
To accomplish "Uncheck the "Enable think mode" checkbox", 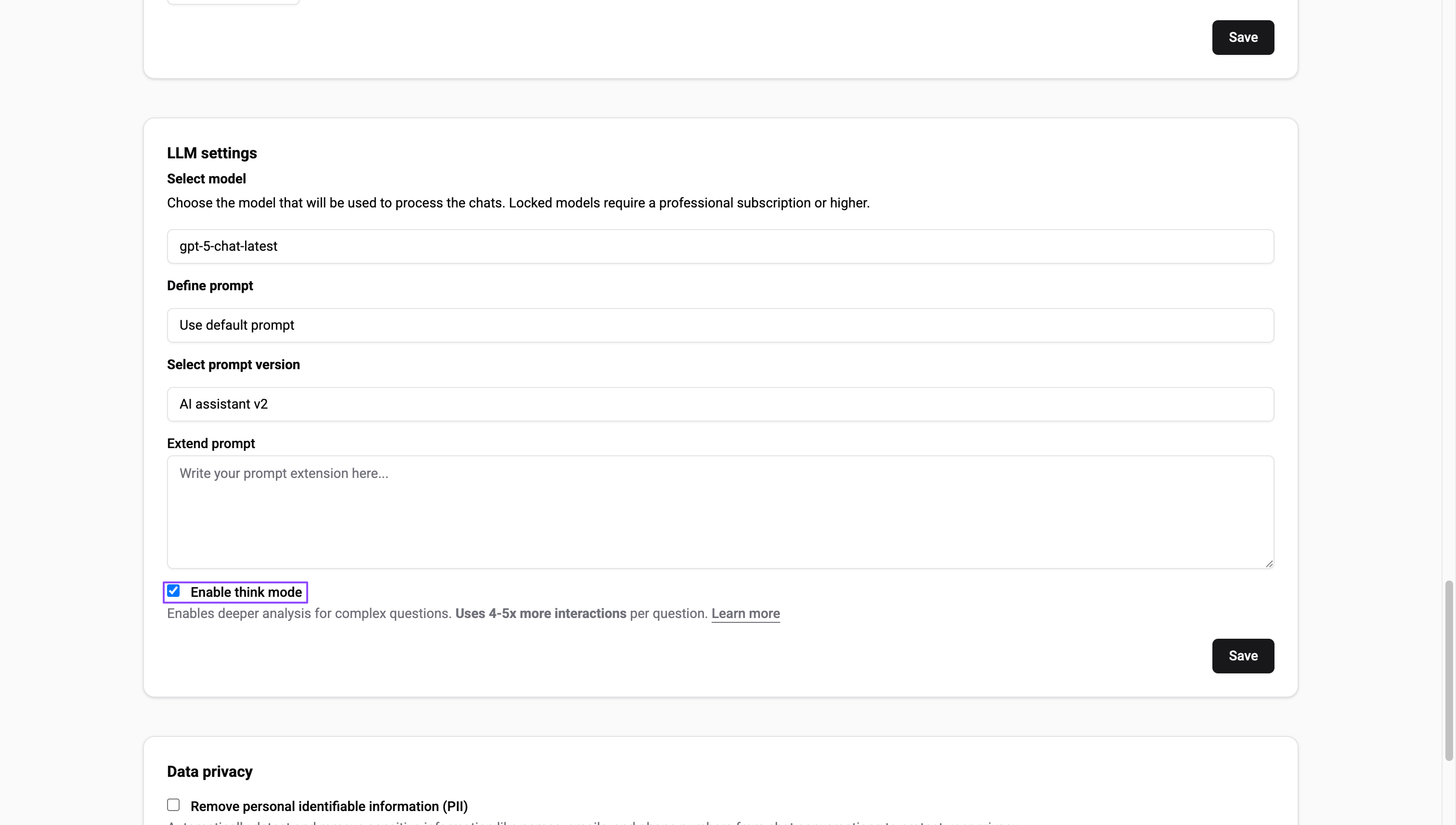I will tap(173, 591).
